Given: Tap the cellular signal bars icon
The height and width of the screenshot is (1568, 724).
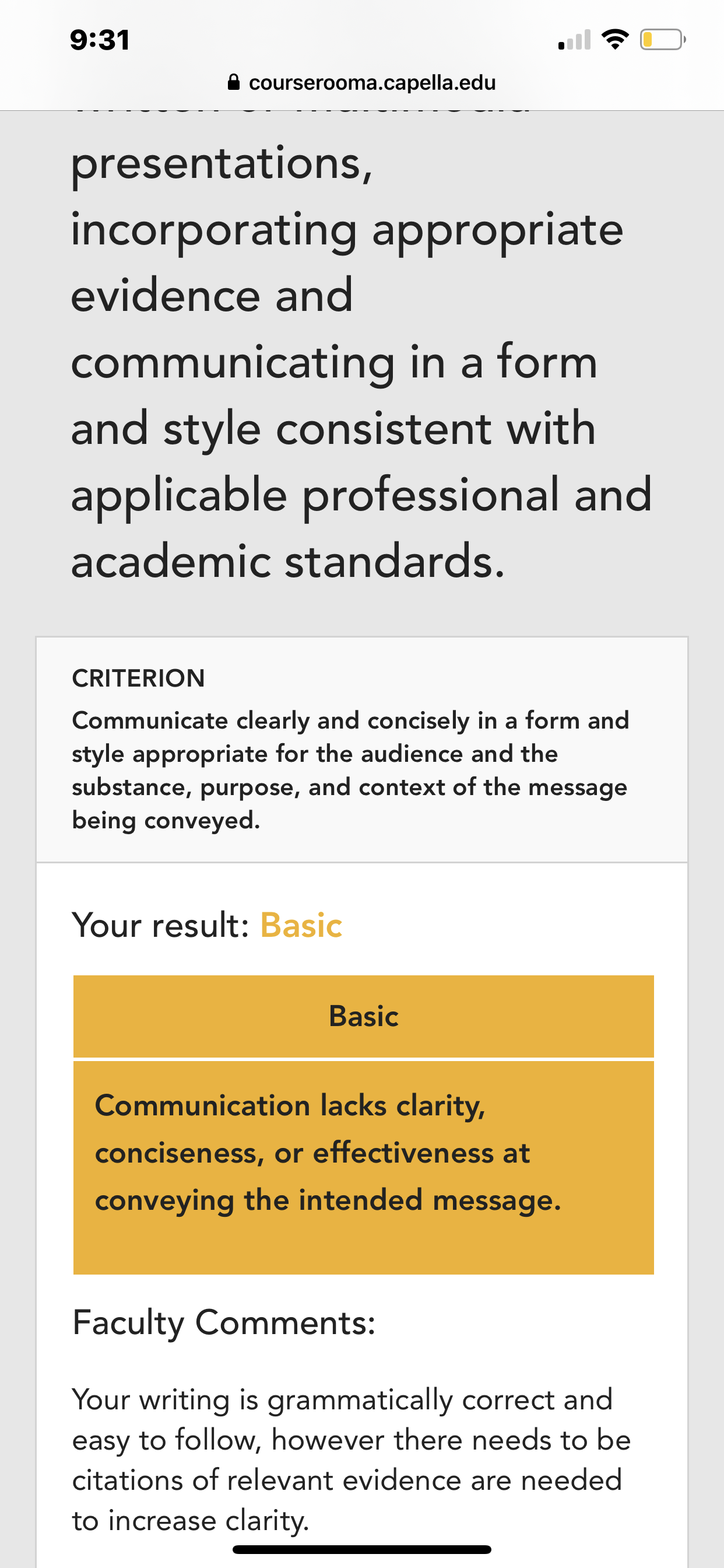Looking at the screenshot, I should click(x=574, y=40).
